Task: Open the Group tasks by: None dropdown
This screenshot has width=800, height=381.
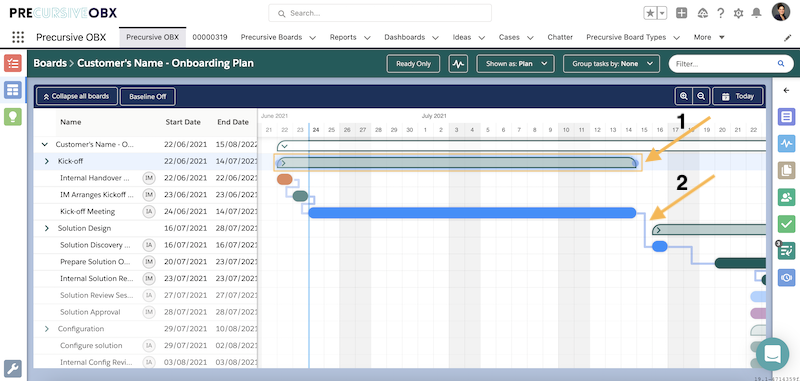Action: coord(611,64)
